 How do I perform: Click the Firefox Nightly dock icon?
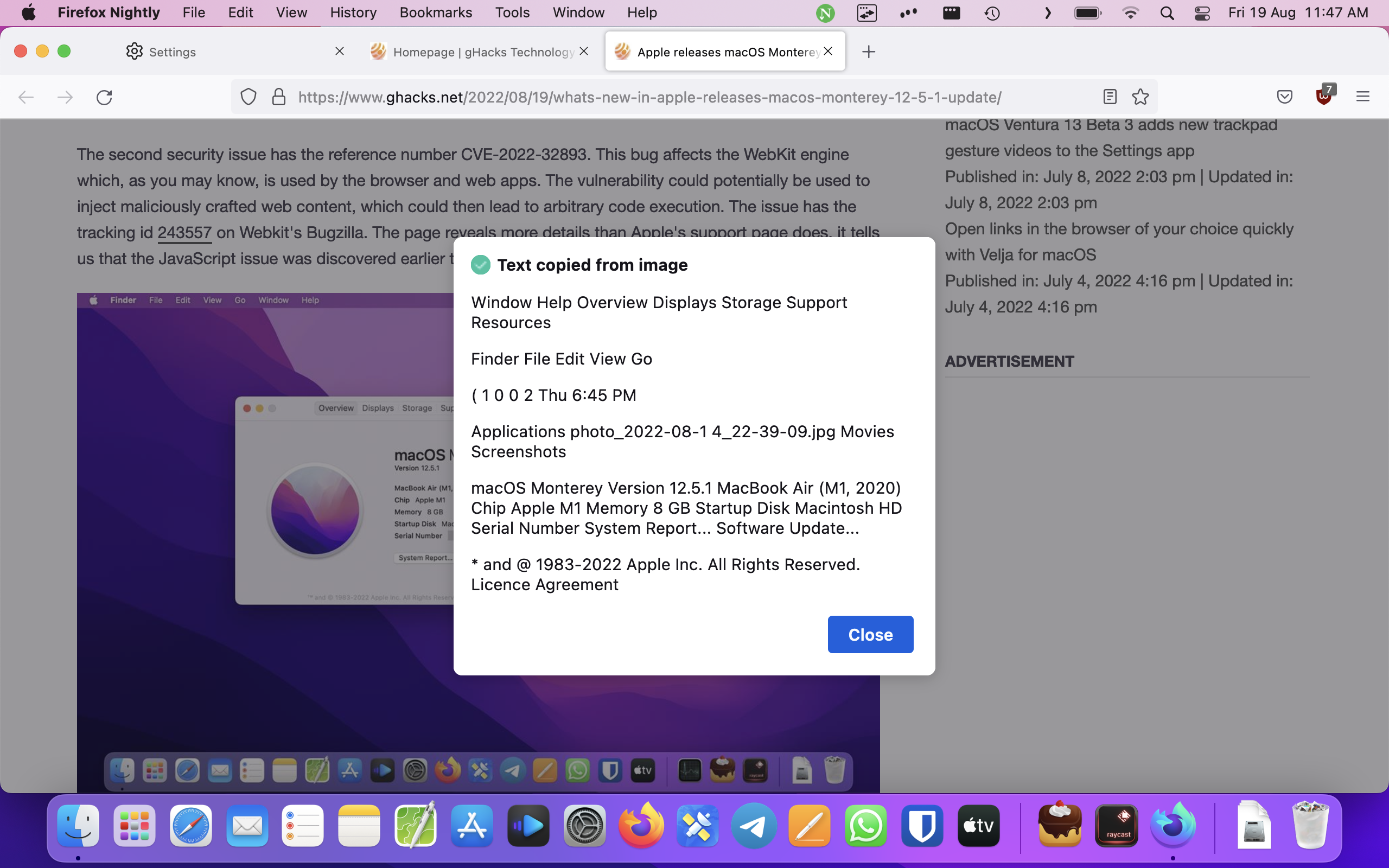pyautogui.click(x=1174, y=825)
